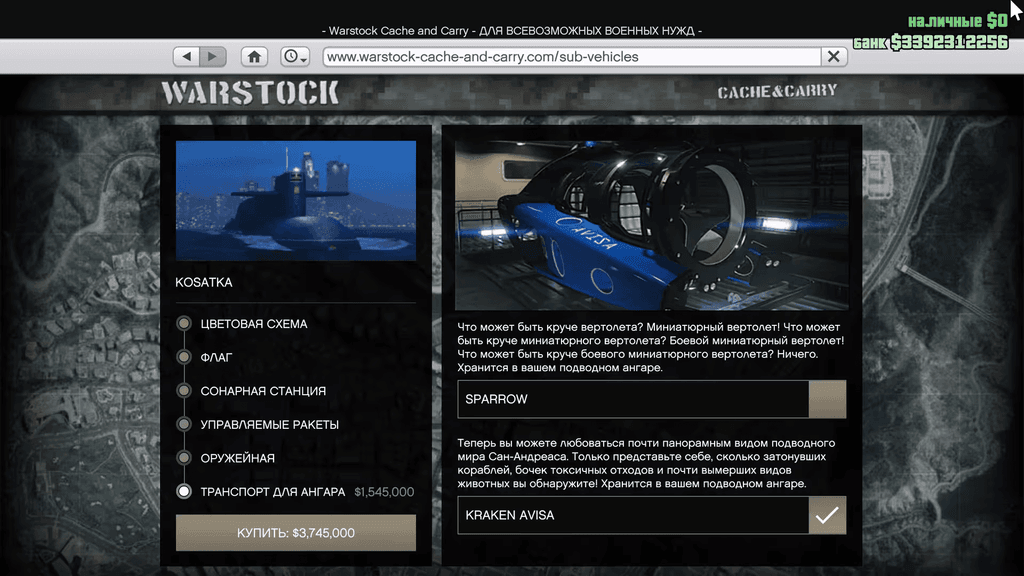
Task: Click the browser forward arrow
Action: pyautogui.click(x=213, y=57)
